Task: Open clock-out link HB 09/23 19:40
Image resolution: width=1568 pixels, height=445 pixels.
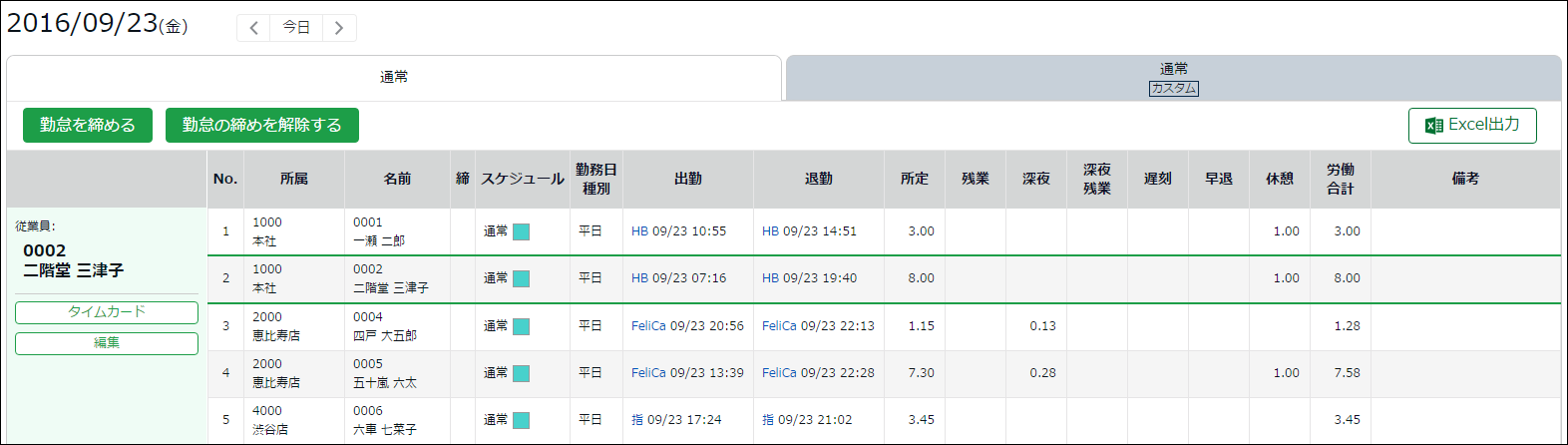Action: click(809, 278)
